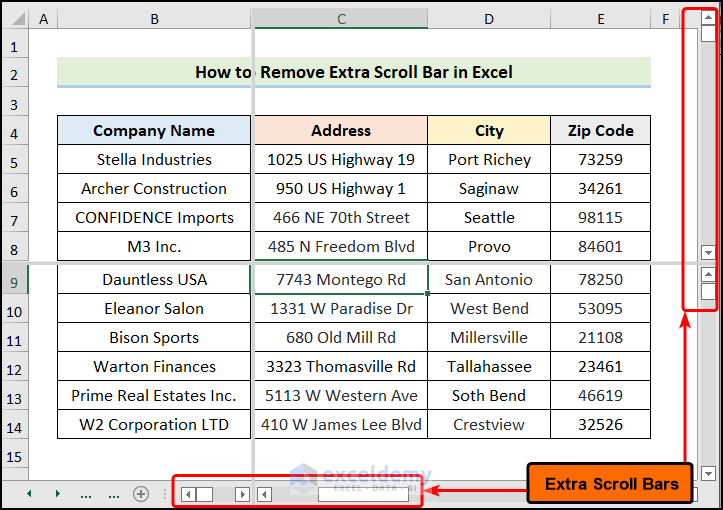Viewport: 723px width, 510px height.
Task: Select zip code cell '84601'
Action: (600, 247)
